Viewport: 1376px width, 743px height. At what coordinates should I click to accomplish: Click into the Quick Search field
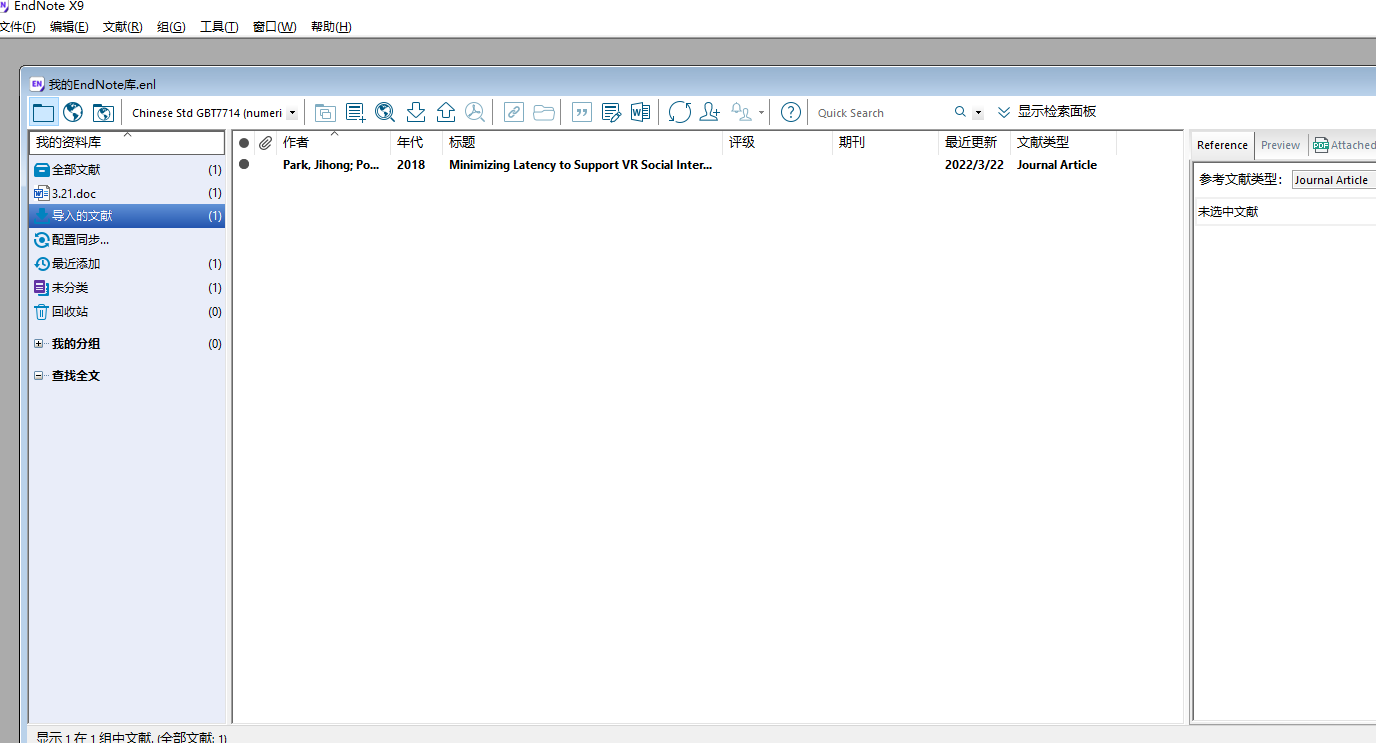tap(880, 113)
